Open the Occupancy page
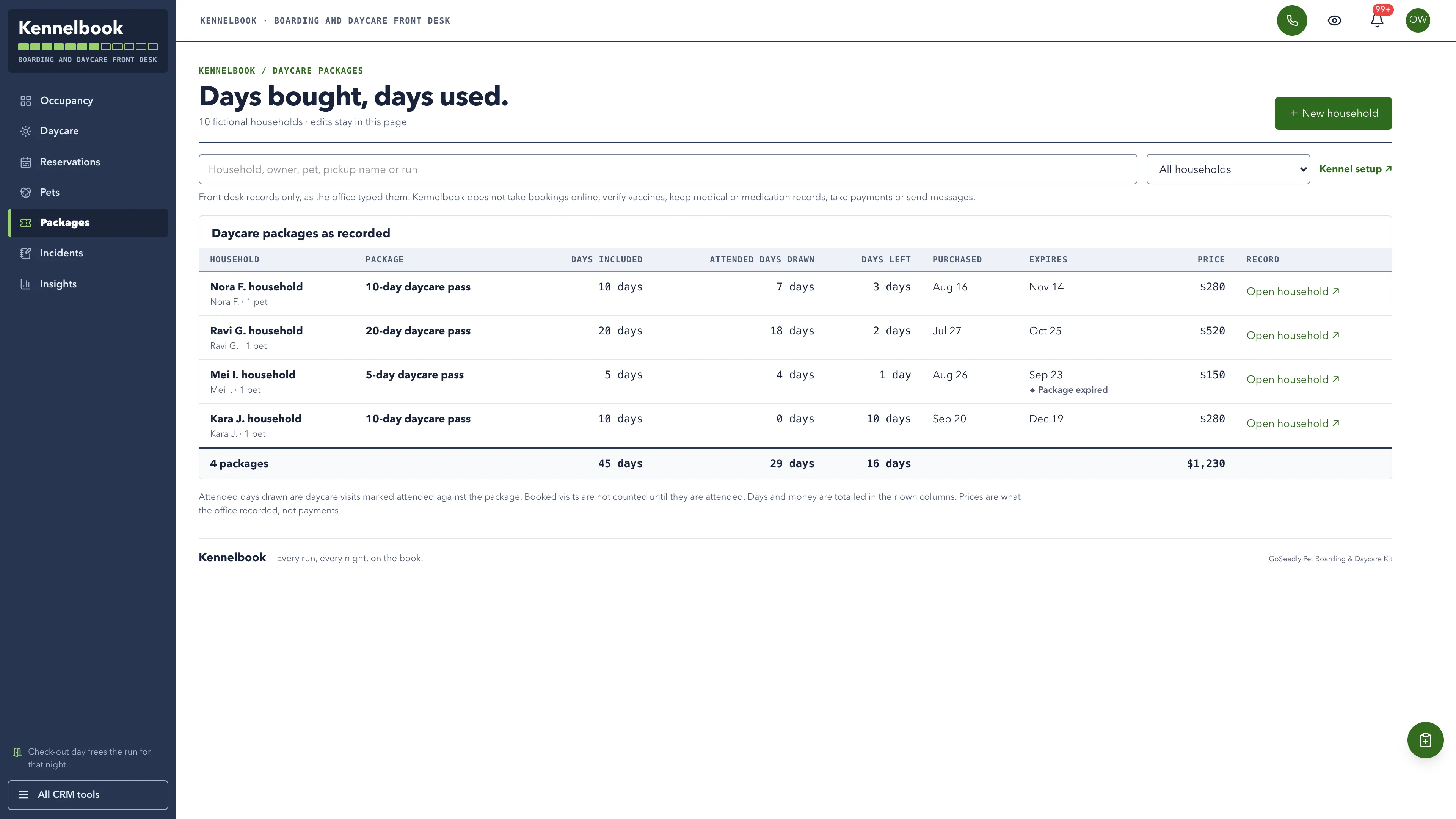This screenshot has height=819, width=1456. click(88, 100)
